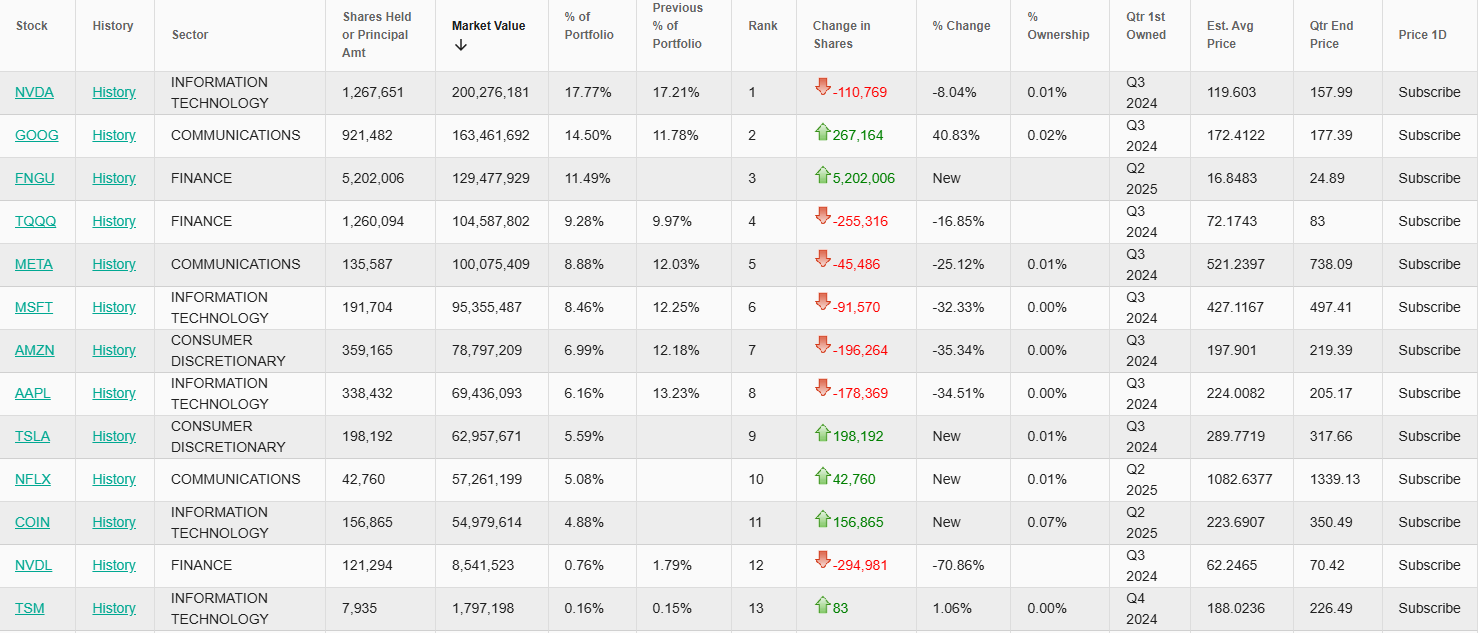Select the 40.83% change for GOOG
Image resolution: width=1478 pixels, height=633 pixels.
pos(956,135)
